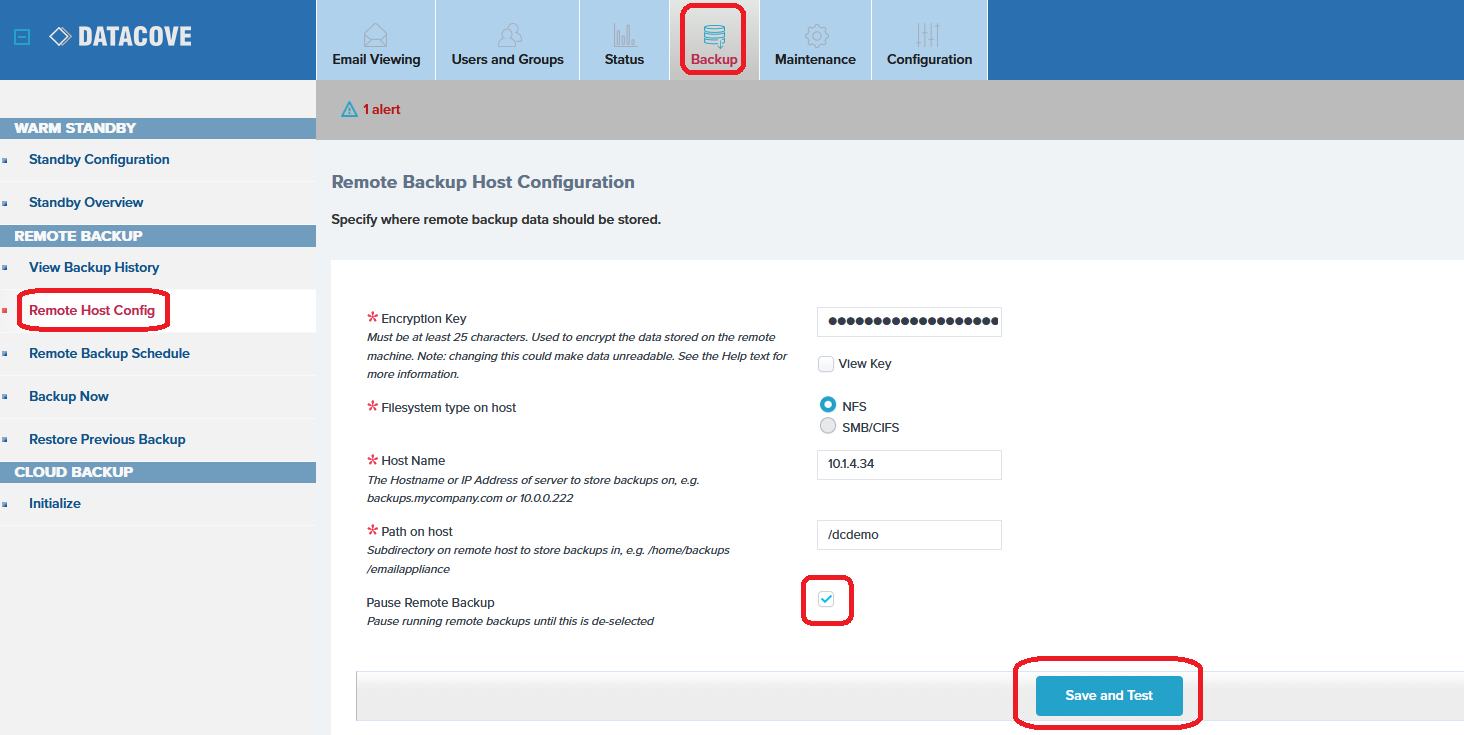
Task: Select the SMB/CIFS filesystem radio button
Action: 828,427
